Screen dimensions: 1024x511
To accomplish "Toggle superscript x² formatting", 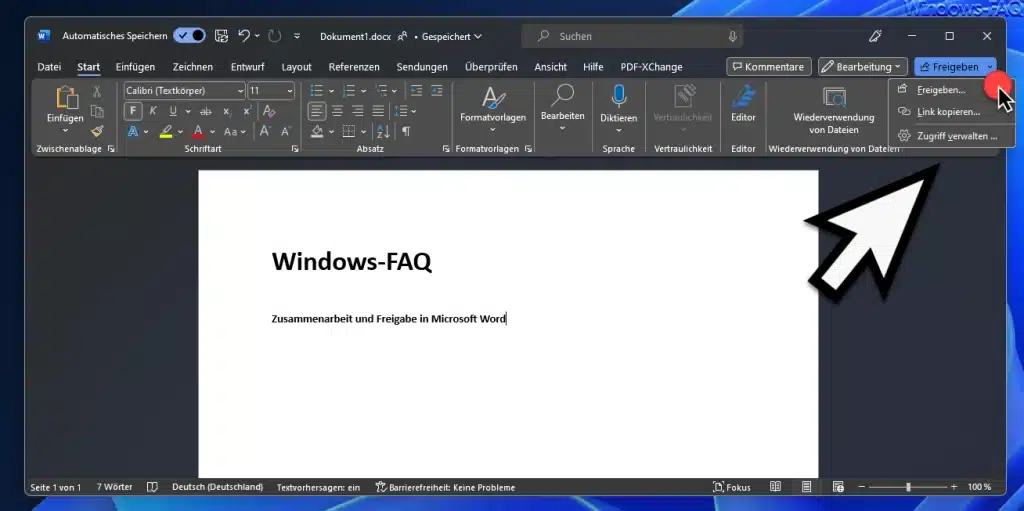I will [x=247, y=111].
